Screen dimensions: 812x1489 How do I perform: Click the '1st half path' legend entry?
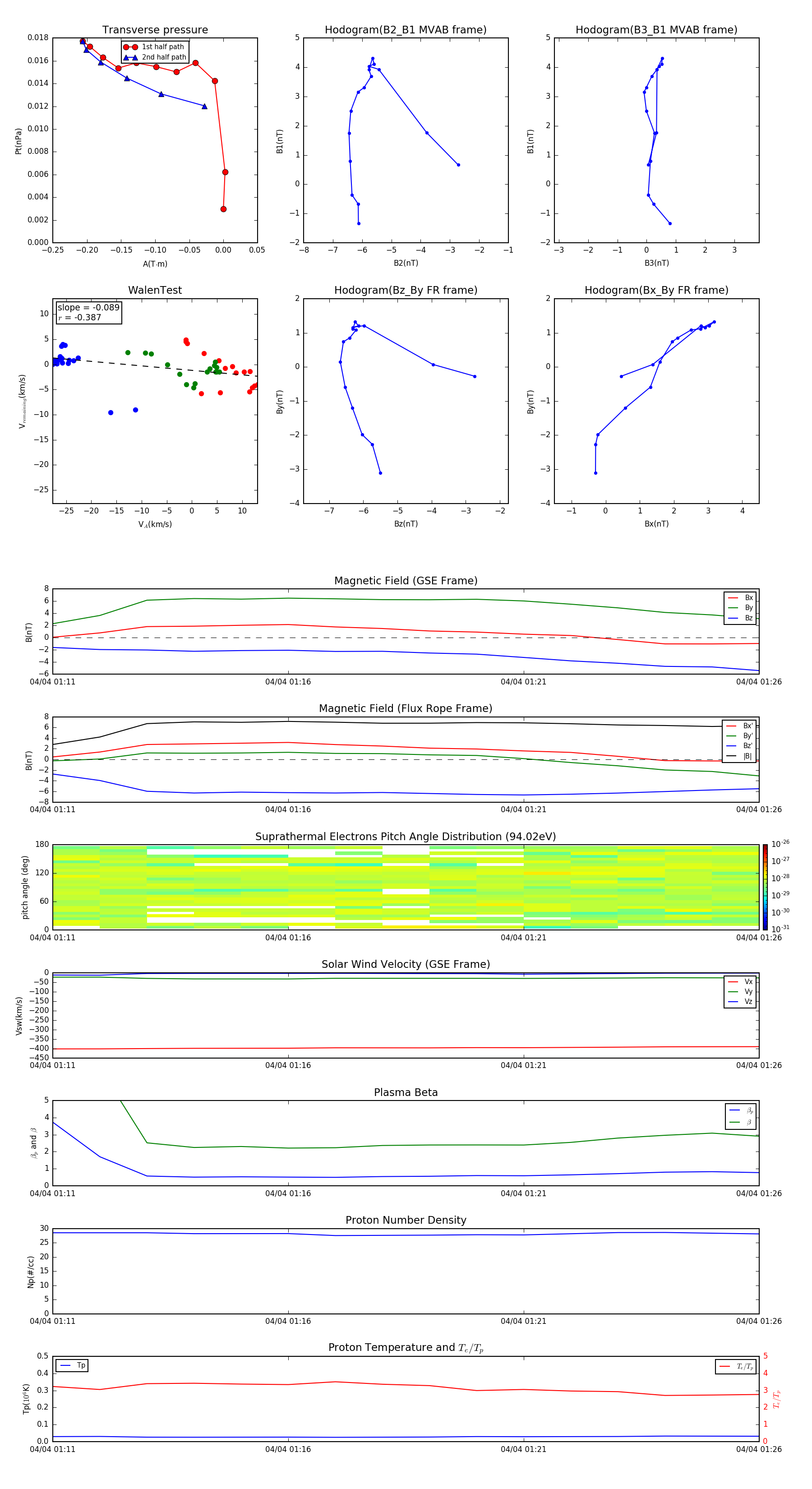click(154, 47)
